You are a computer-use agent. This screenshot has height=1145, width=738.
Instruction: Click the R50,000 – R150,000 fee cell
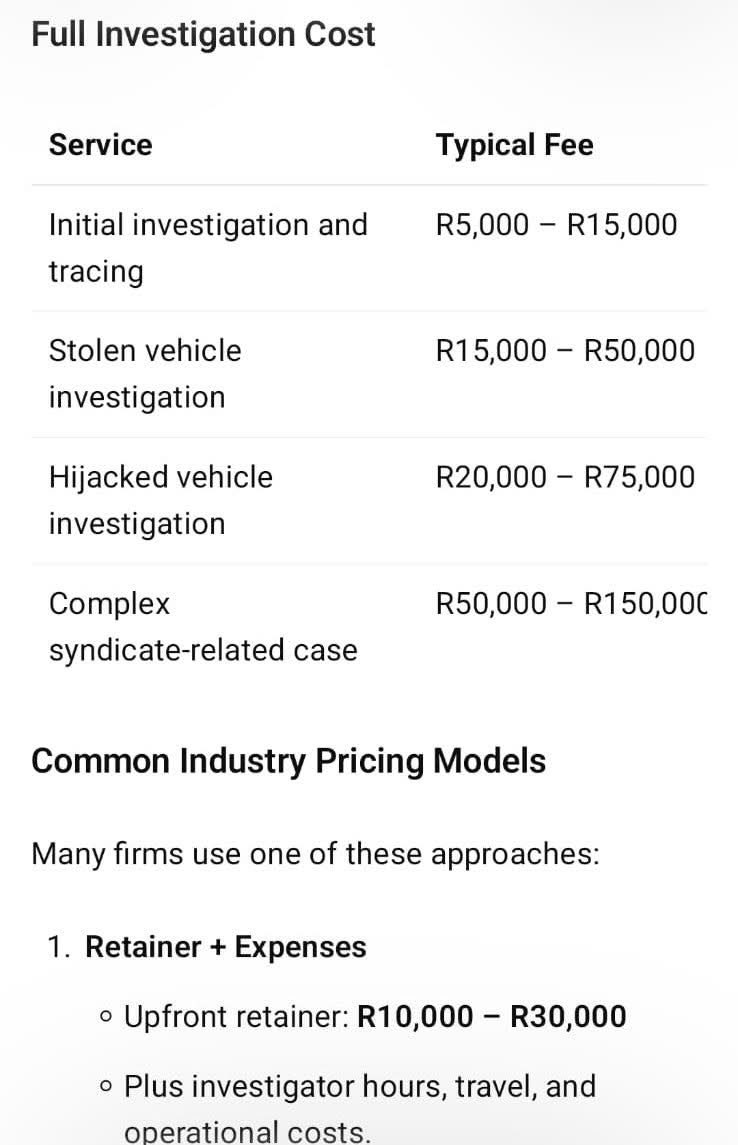point(571,603)
